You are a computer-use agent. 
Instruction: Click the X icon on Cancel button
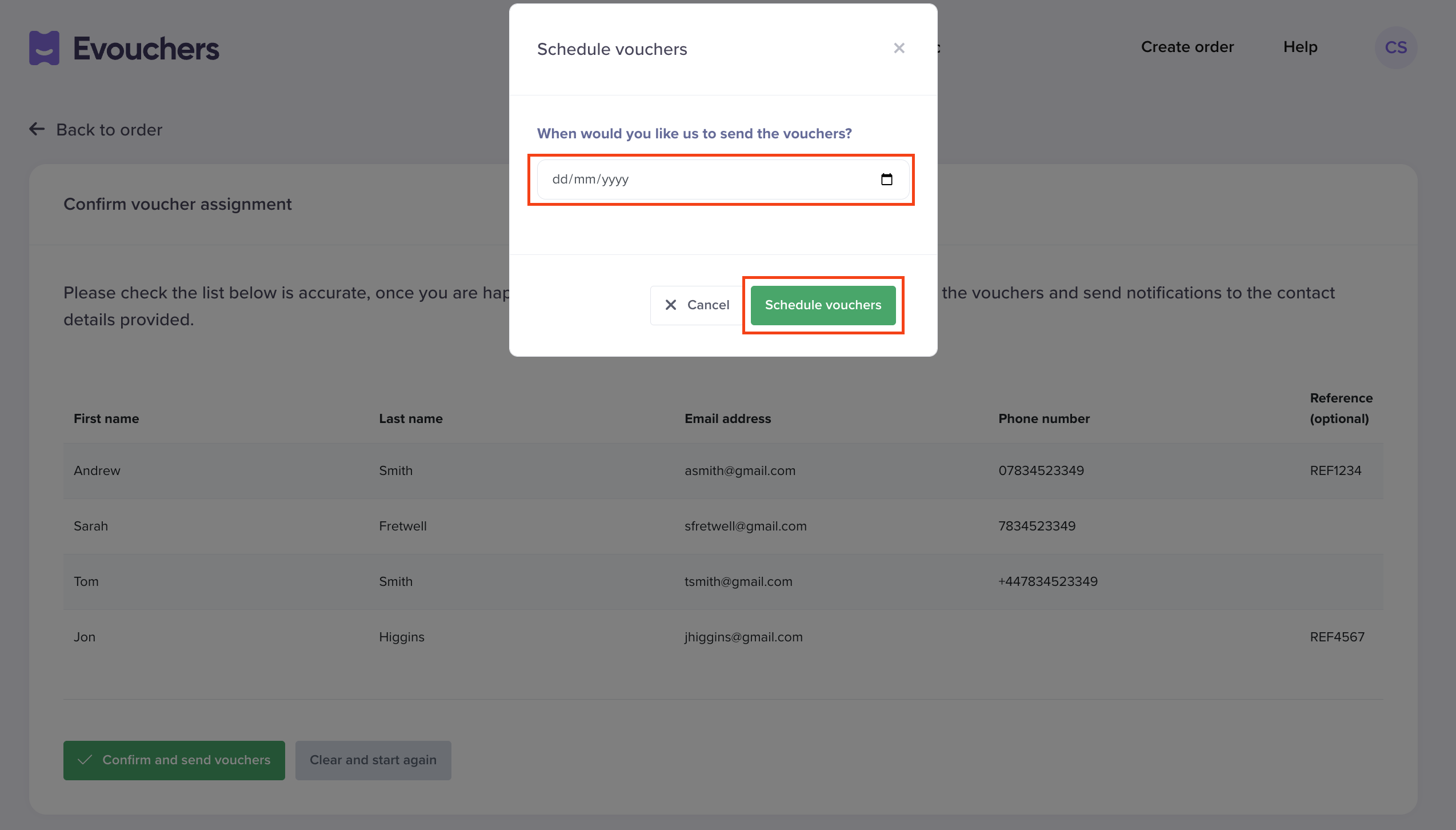click(671, 305)
